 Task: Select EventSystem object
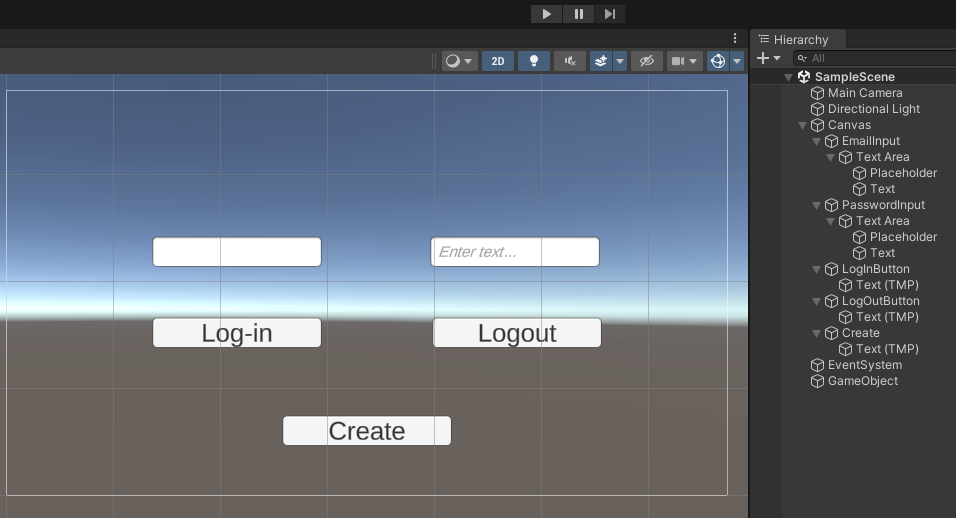coord(864,365)
